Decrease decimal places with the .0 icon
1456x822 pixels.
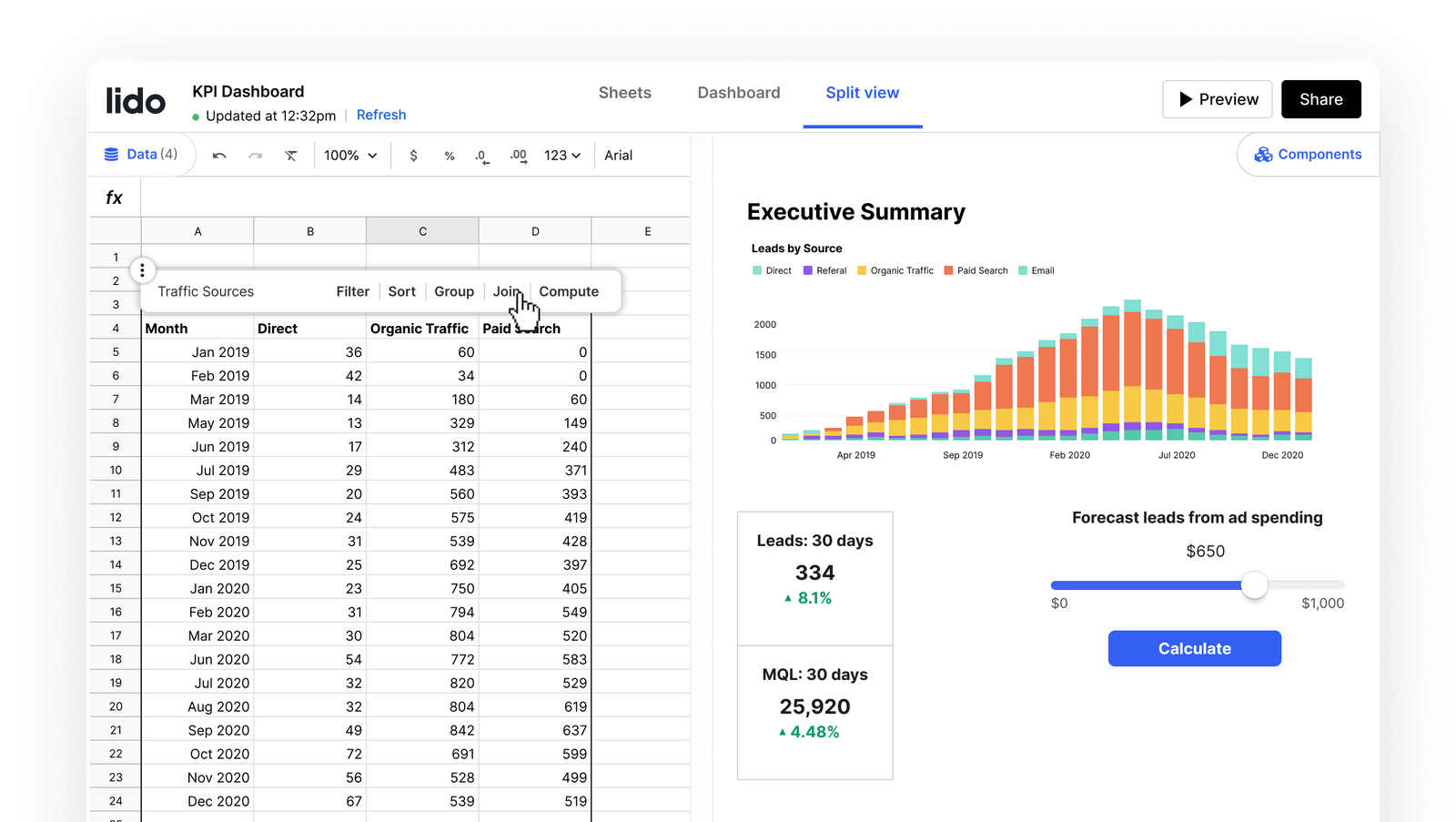pyautogui.click(x=482, y=155)
